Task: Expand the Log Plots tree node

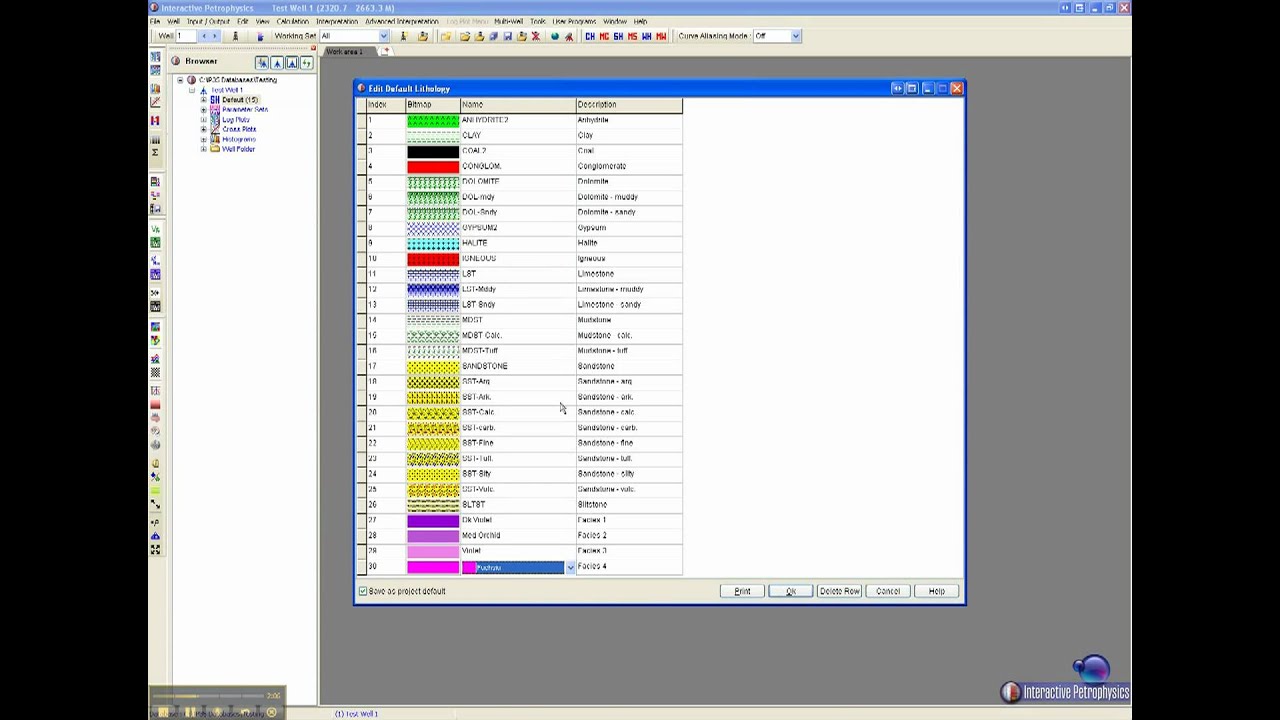Action: point(204,120)
